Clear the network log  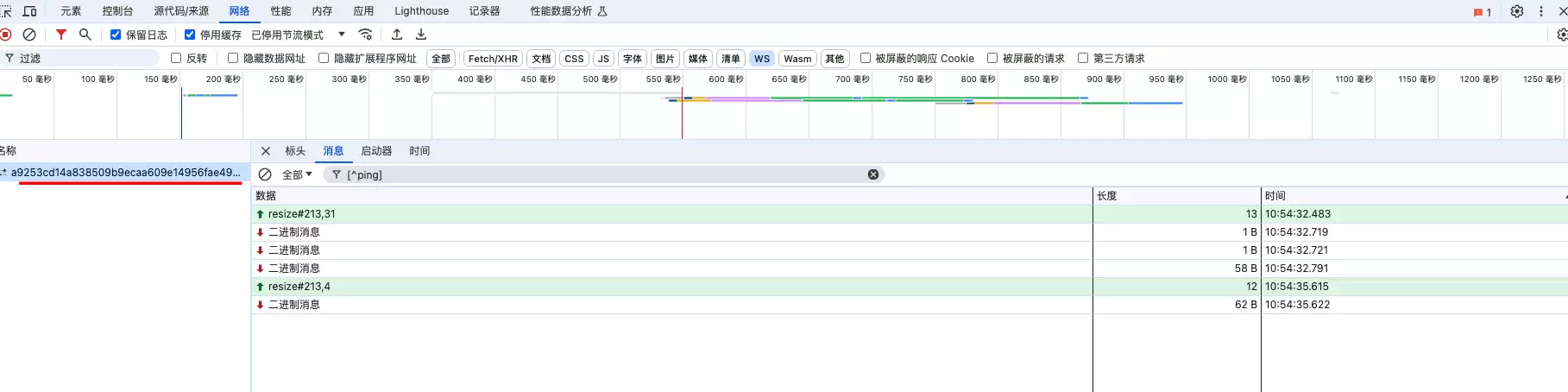(x=29, y=35)
